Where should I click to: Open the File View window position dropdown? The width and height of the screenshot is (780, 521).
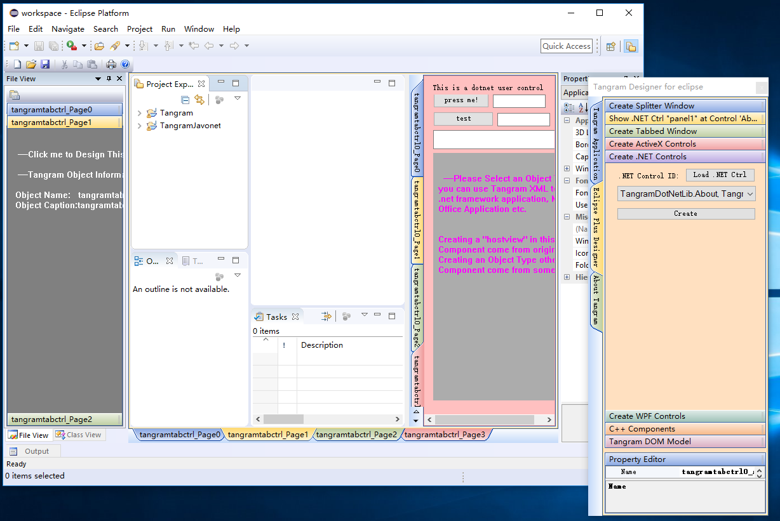point(98,79)
